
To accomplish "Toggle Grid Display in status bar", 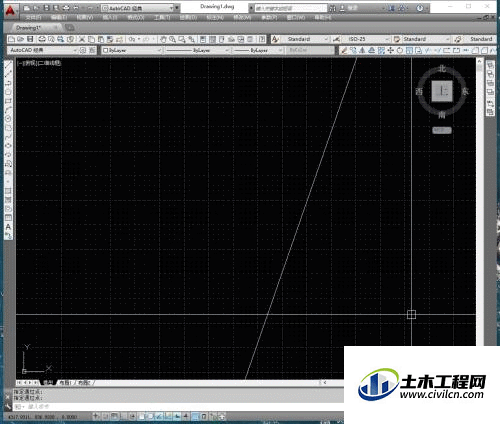I will click(x=114, y=416).
